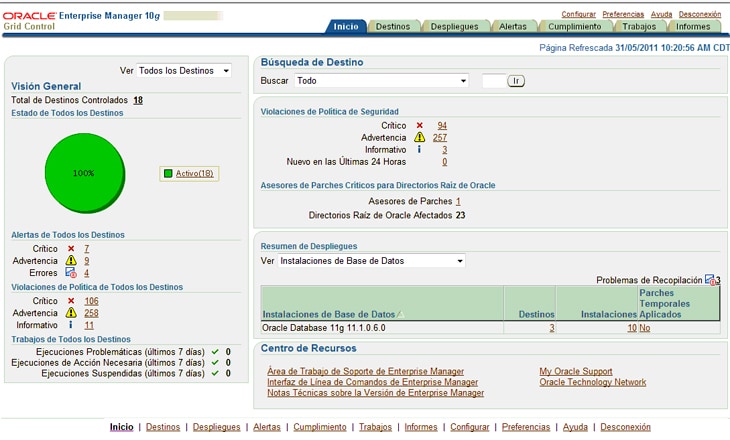This screenshot has width=730, height=440.
Task: Click Destinos count 3 for Oracle Database 11g
Action: 552,328
